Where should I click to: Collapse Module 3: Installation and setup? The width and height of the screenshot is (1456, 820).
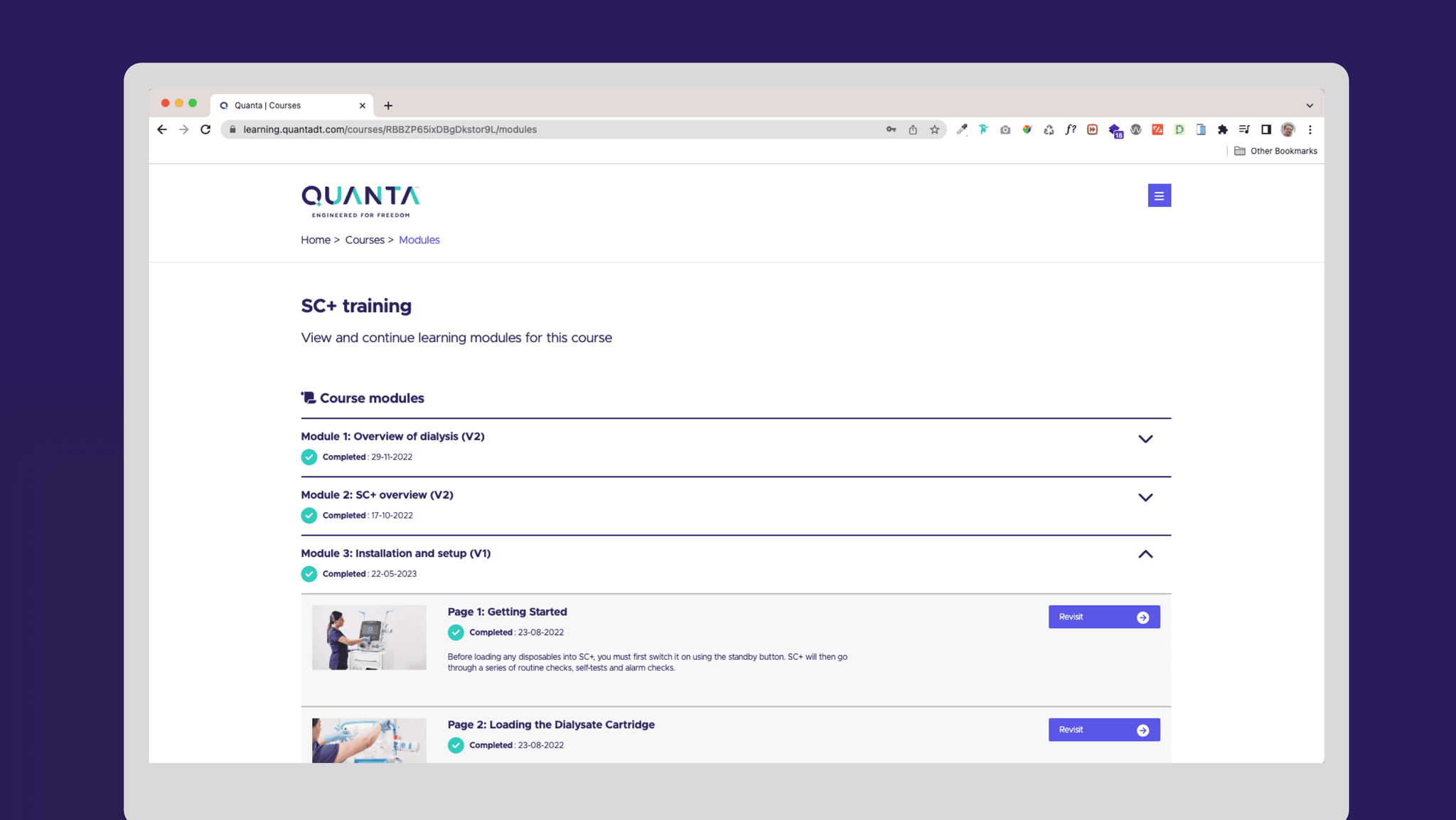tap(1145, 554)
